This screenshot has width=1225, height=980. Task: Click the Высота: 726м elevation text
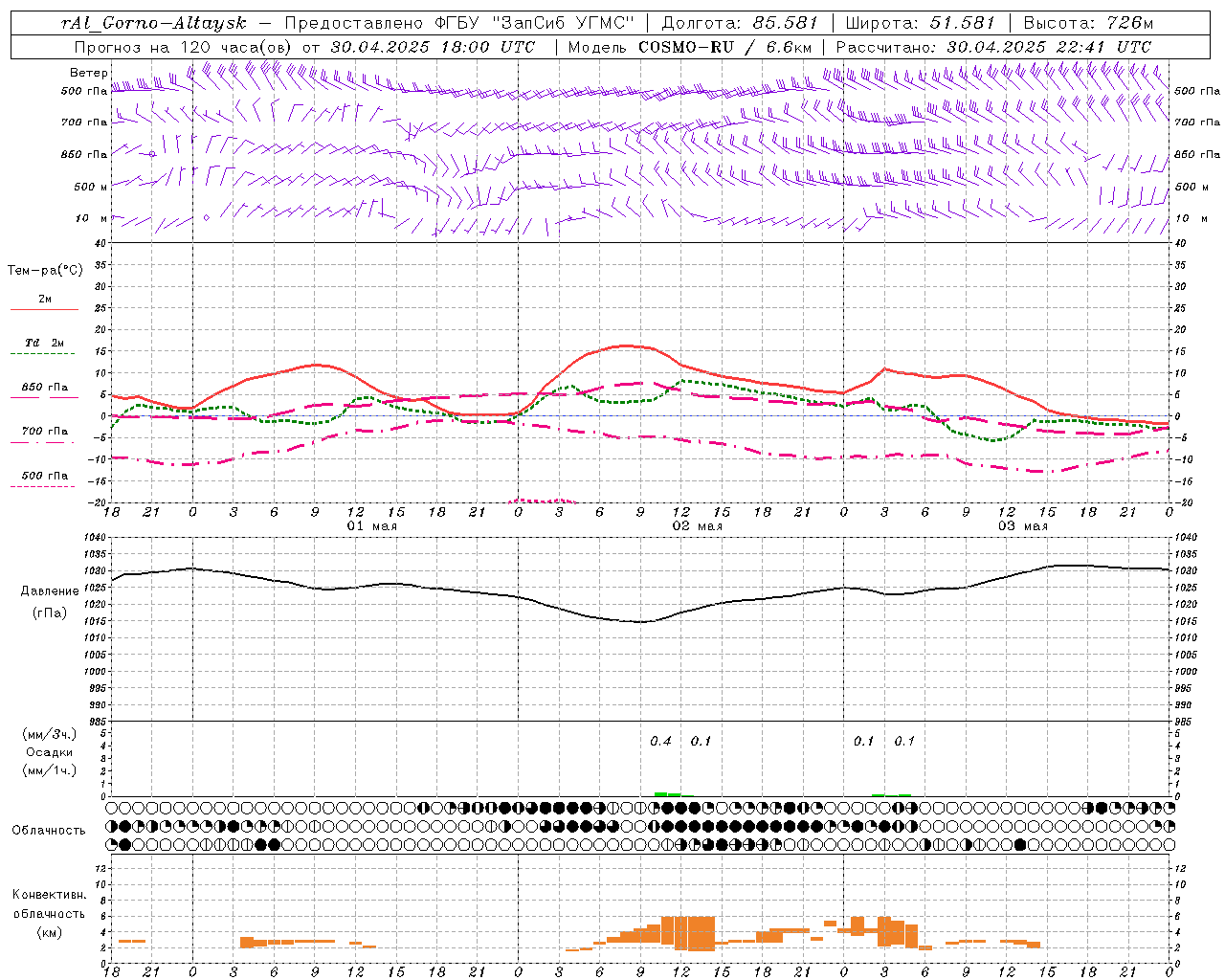click(1088, 23)
